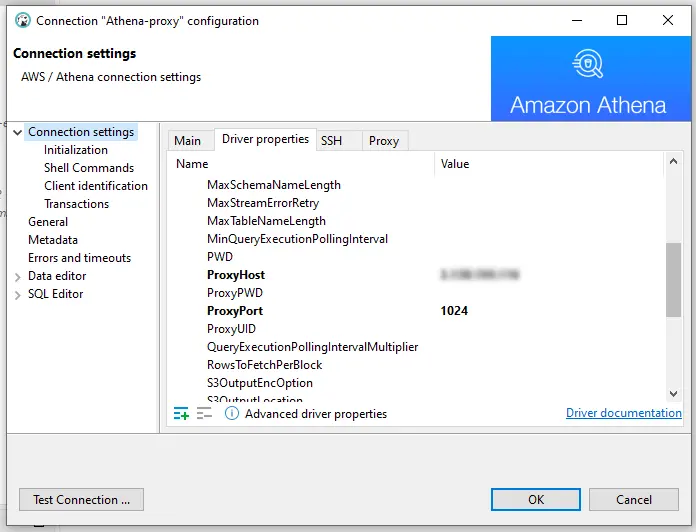Collapse the Connection settings tree node
Image resolution: width=696 pixels, height=532 pixels.
click(x=18, y=132)
